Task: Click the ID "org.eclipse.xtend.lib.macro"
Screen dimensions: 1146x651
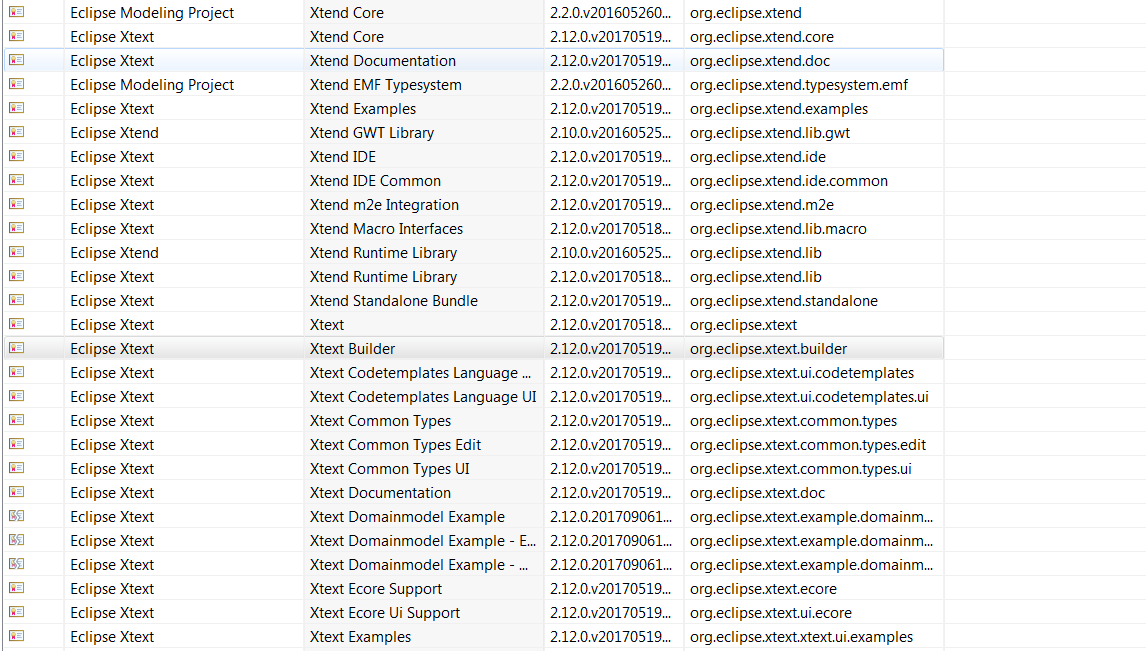Action: [778, 229]
